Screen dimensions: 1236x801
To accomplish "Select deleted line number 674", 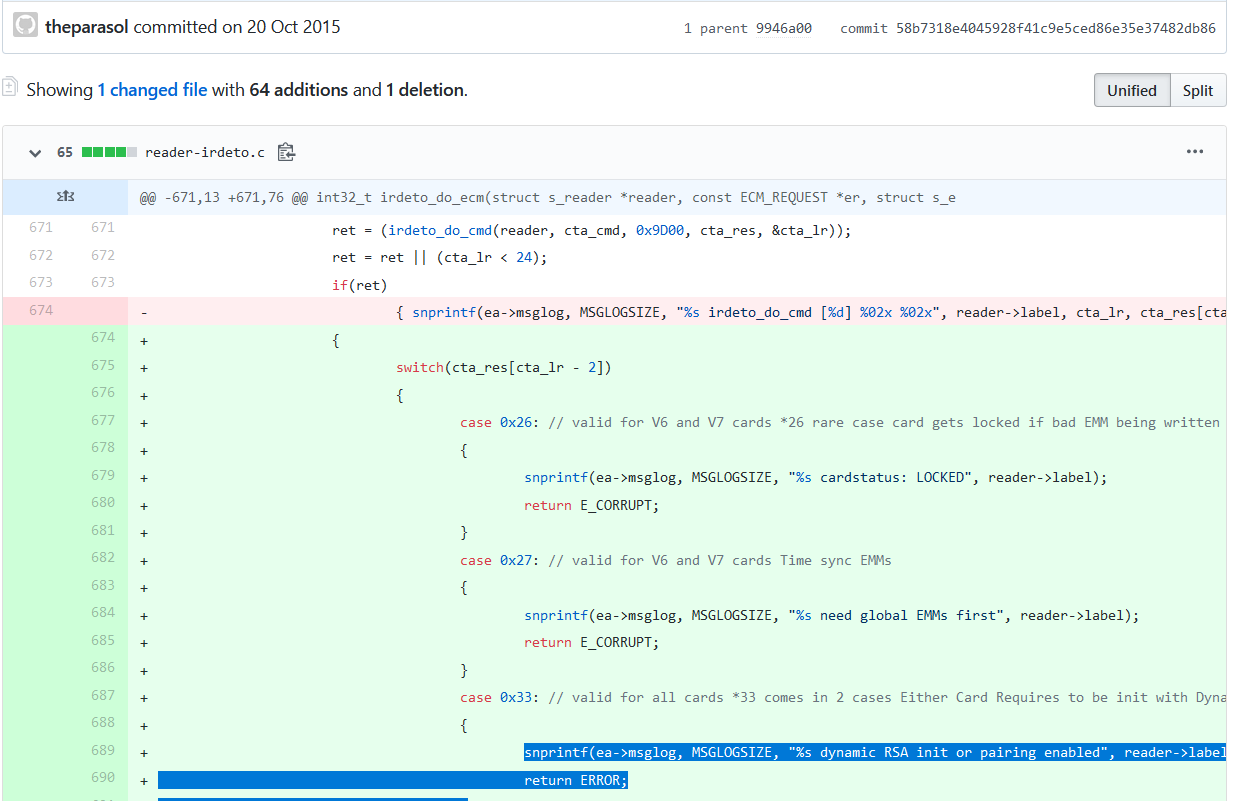I will click(41, 310).
